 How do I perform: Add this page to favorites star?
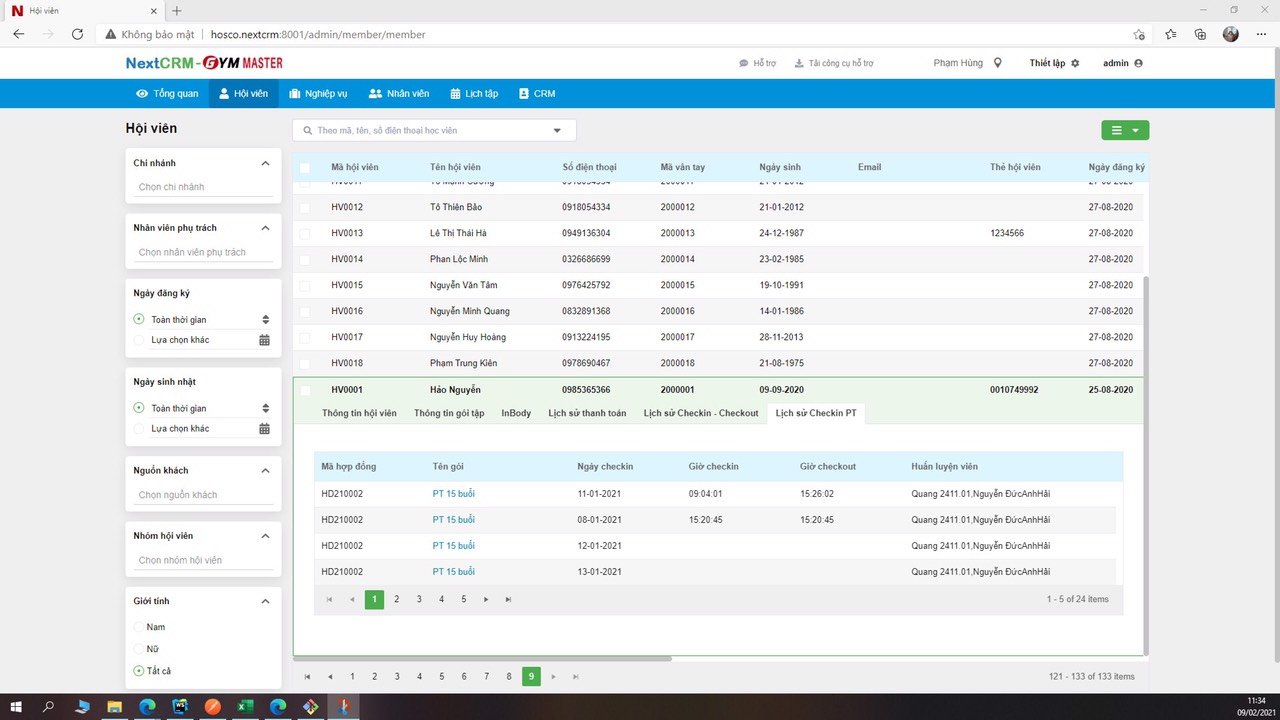(x=1139, y=34)
